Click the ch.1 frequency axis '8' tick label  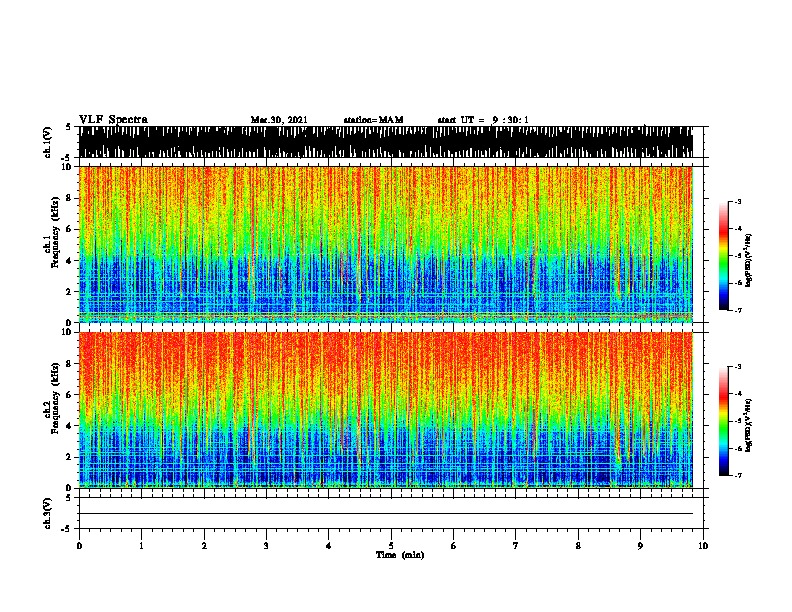tap(69, 198)
